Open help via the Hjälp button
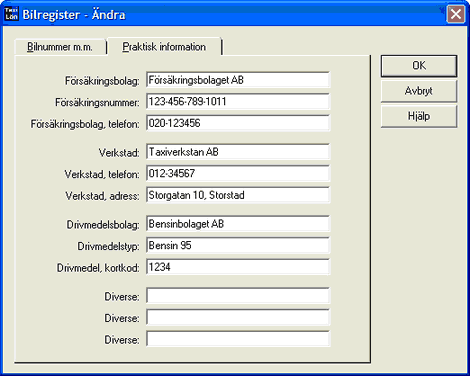The height and width of the screenshot is (376, 470). pyautogui.click(x=419, y=116)
